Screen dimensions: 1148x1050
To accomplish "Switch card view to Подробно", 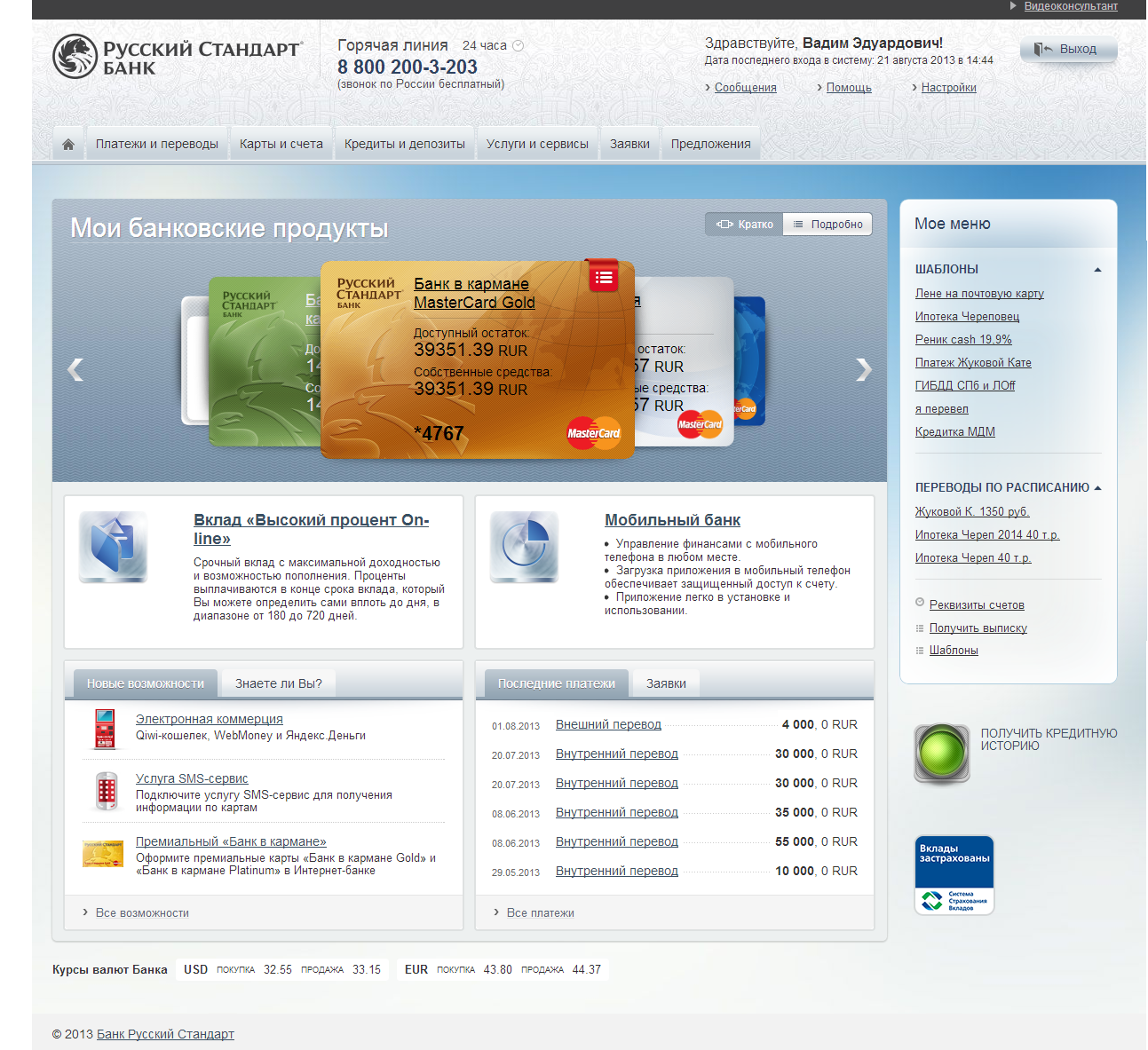I will pyautogui.click(x=827, y=225).
